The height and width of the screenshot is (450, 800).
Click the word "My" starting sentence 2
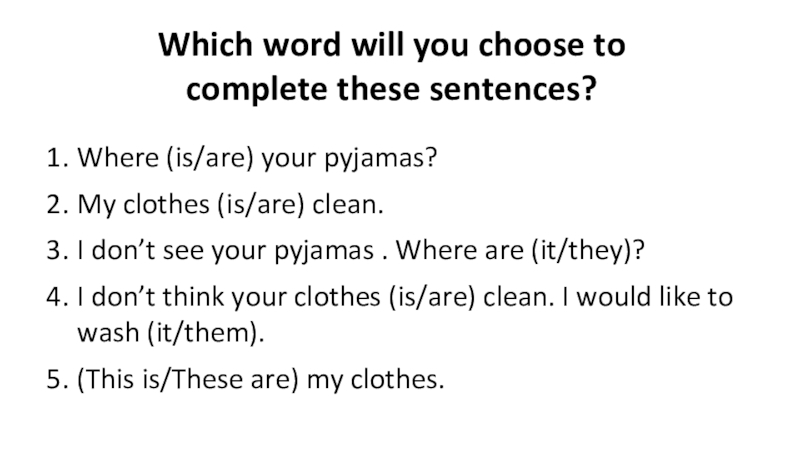92,204
